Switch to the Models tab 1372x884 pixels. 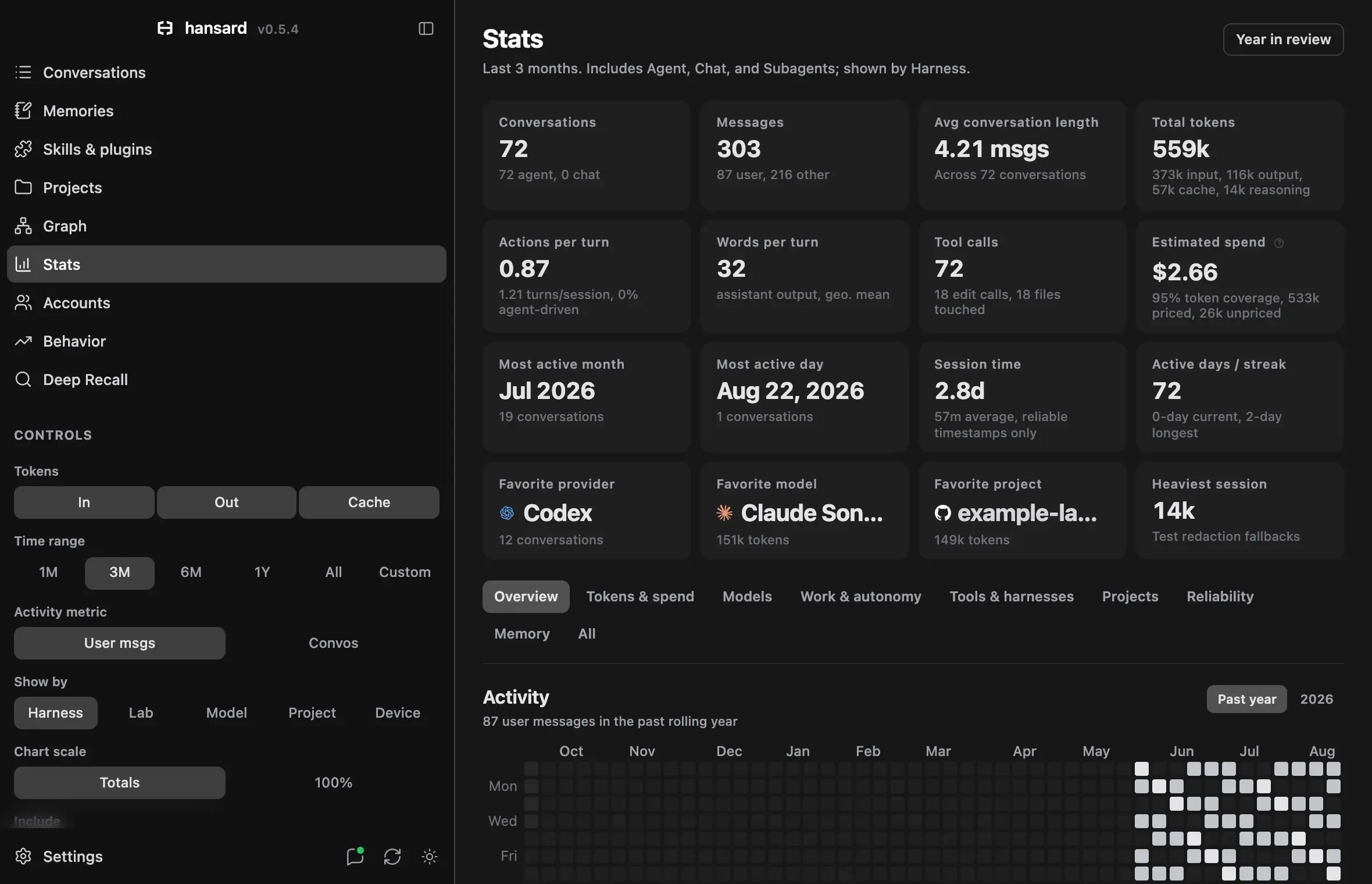click(x=747, y=597)
